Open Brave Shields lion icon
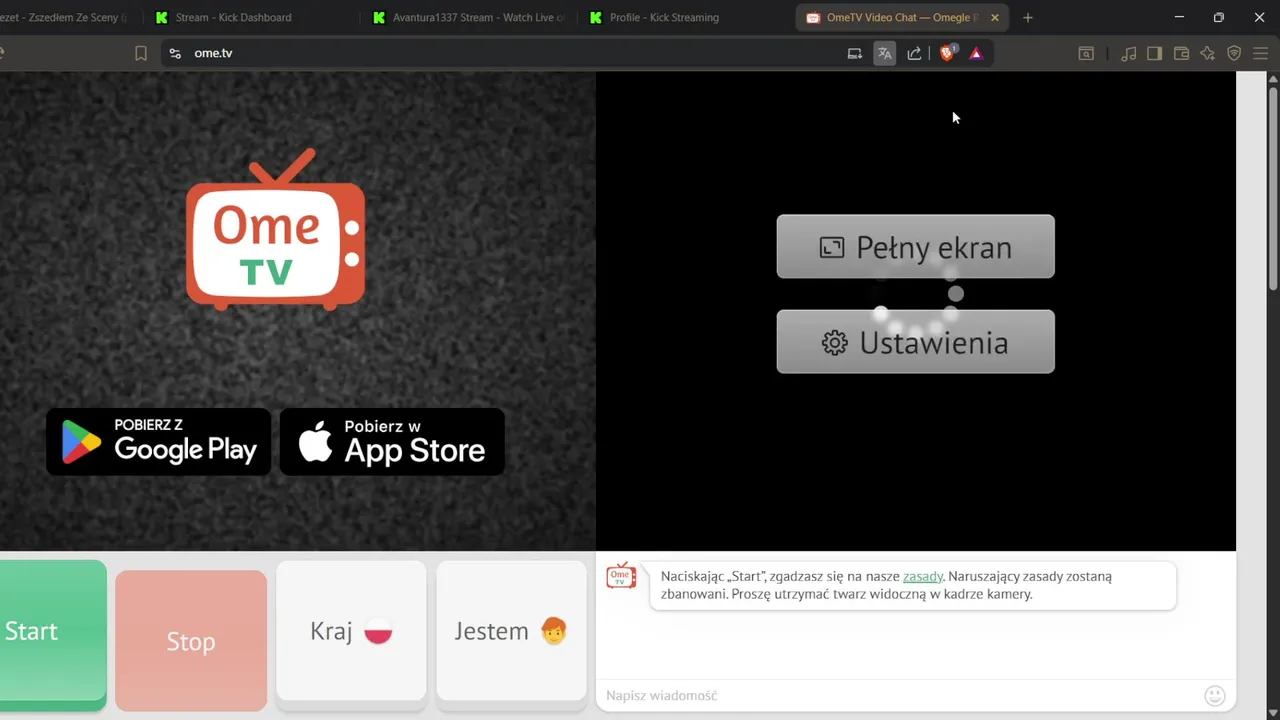Viewport: 1280px width, 720px height. [948, 53]
